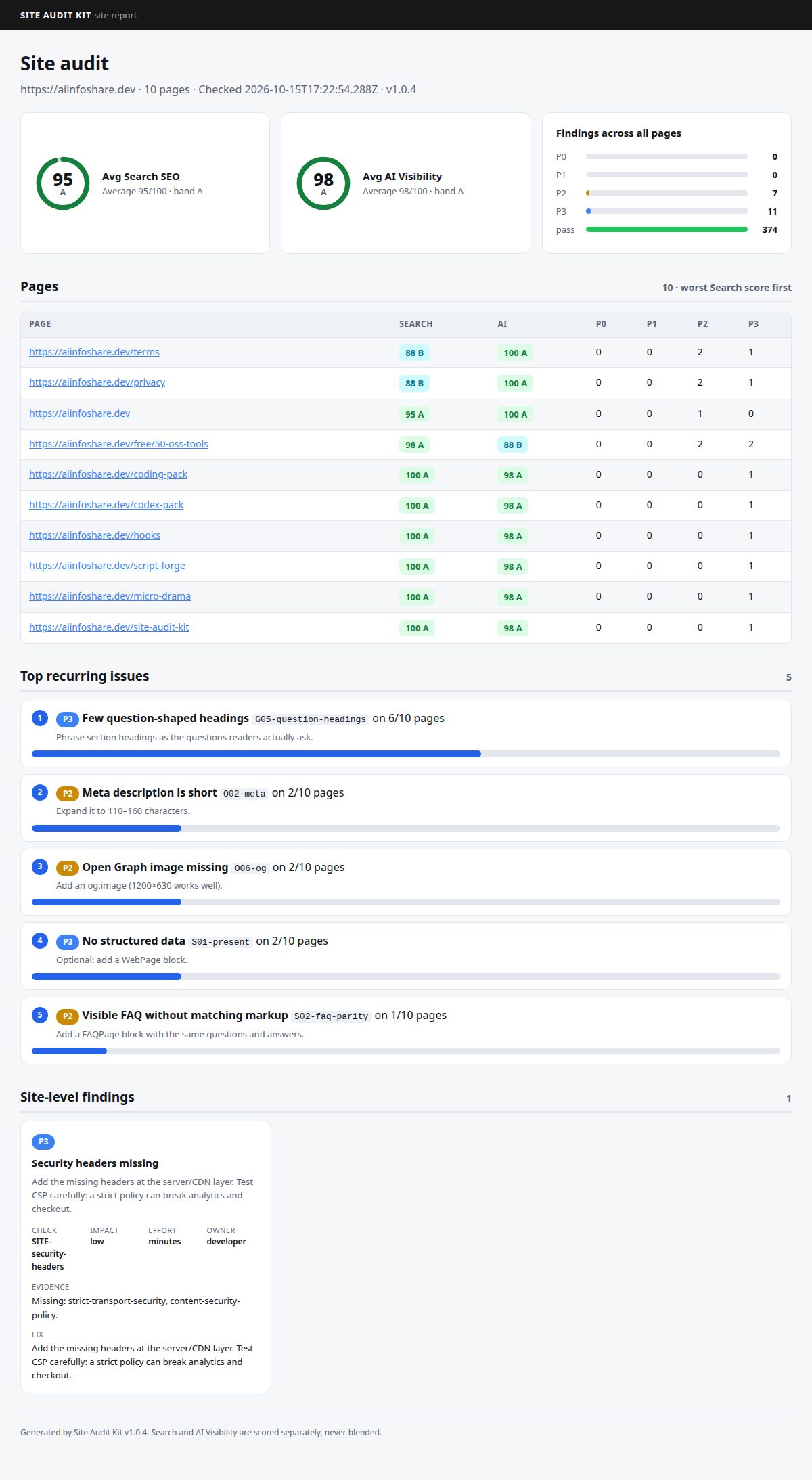Click the number 1 circle on question headings issue
This screenshot has width=812, height=1480.
pos(40,718)
